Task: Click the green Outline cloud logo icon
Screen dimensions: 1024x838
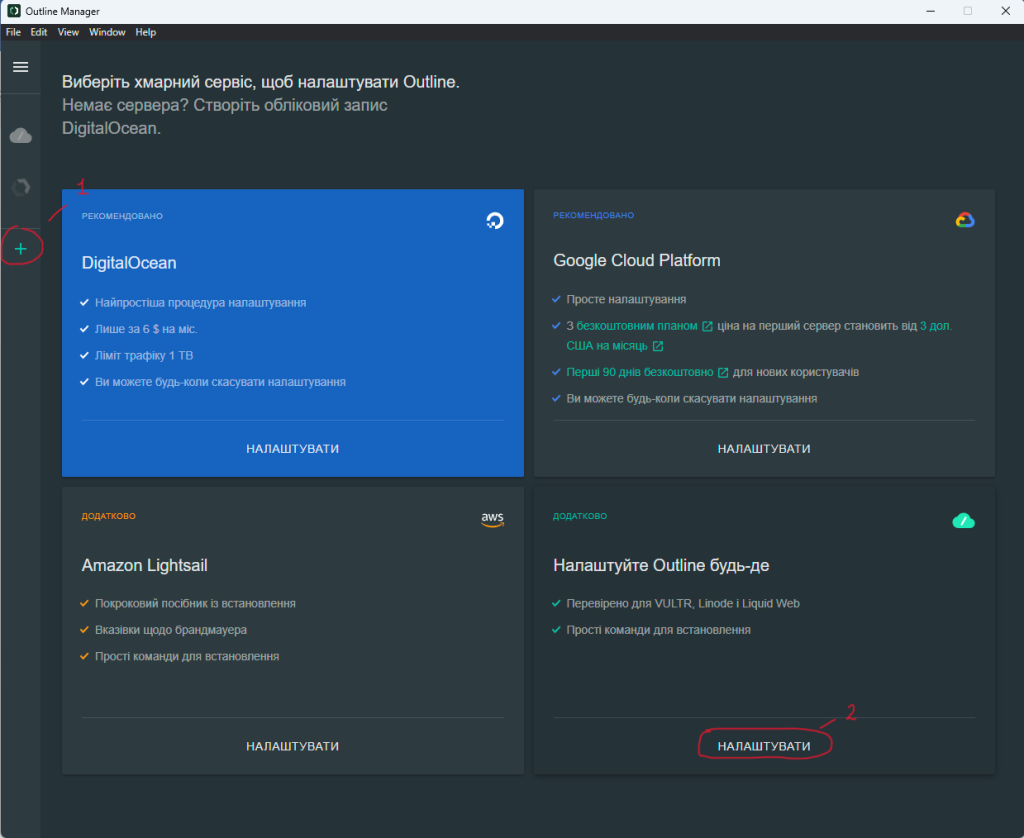Action: coord(963,520)
